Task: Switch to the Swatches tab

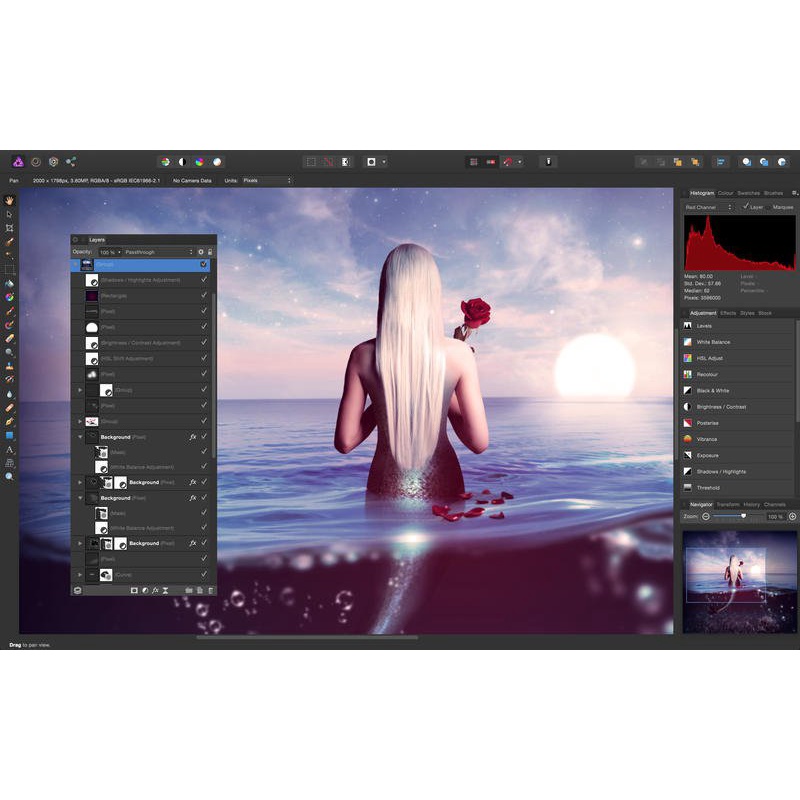Action: [749, 193]
